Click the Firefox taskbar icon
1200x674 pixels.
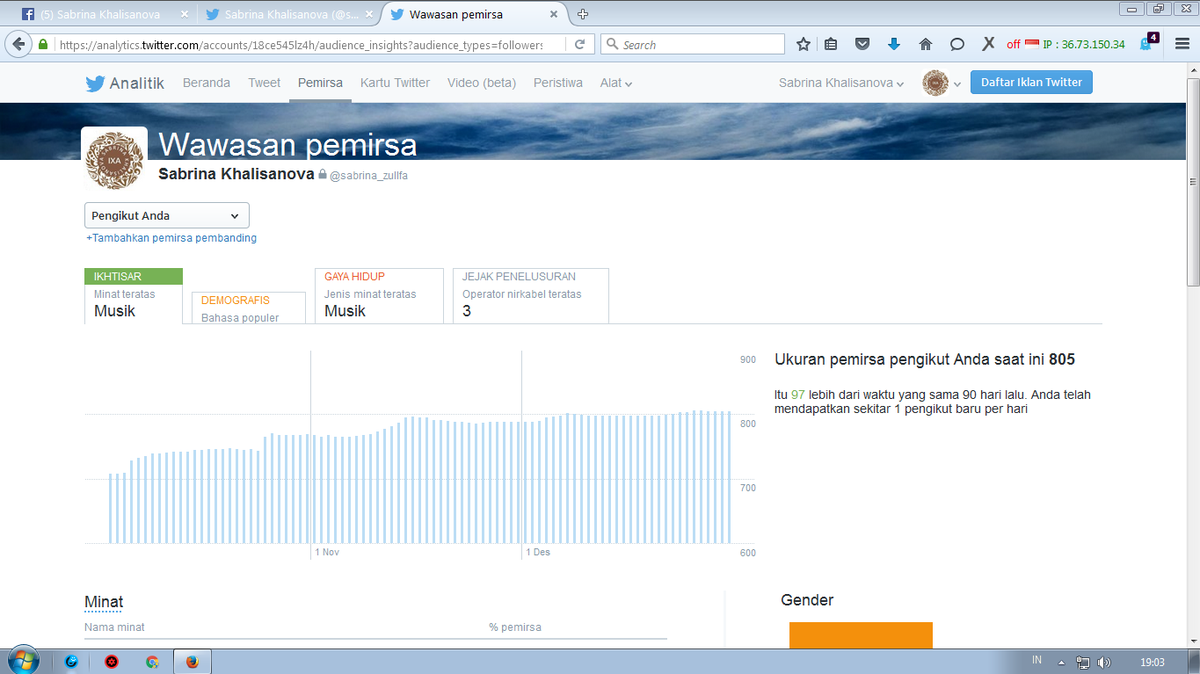click(192, 661)
